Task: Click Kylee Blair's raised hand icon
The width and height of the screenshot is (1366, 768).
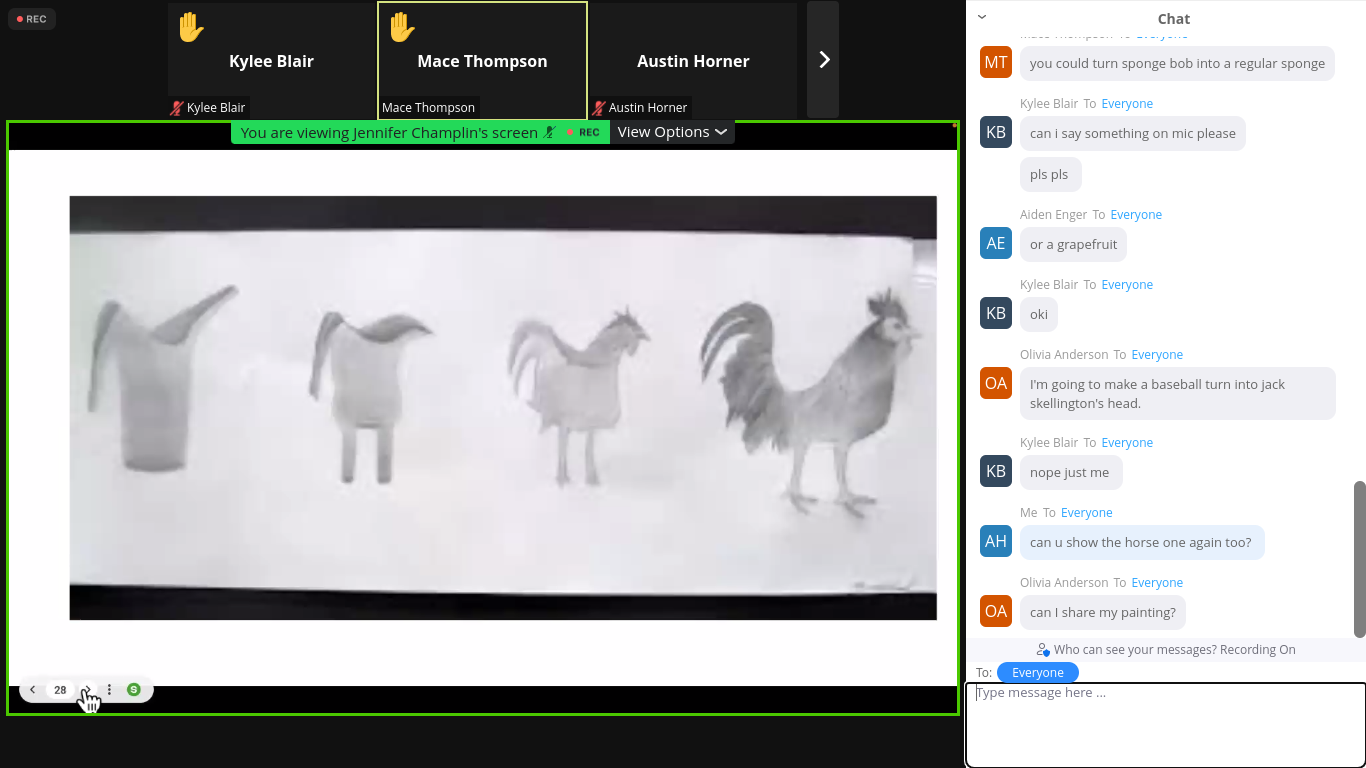Action: pos(190,27)
